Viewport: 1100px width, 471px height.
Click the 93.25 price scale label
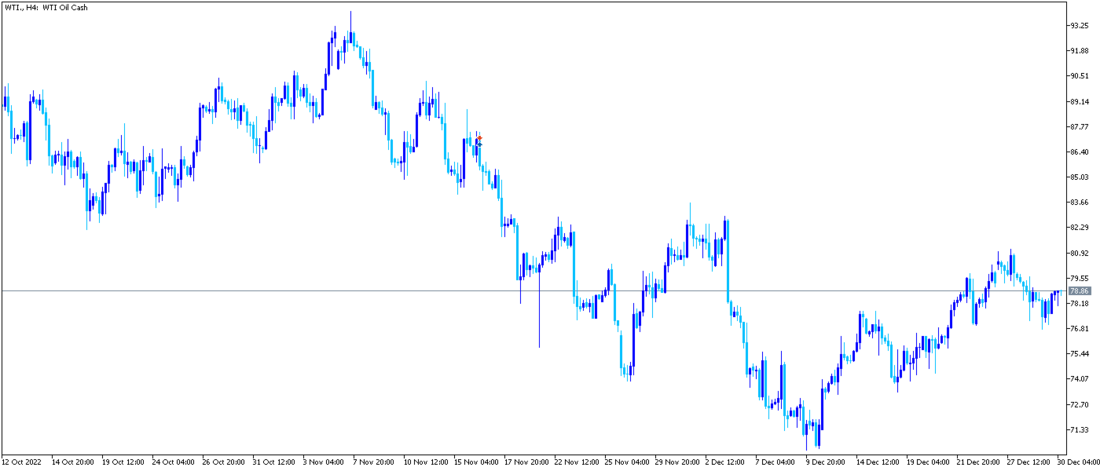(x=1078, y=25)
